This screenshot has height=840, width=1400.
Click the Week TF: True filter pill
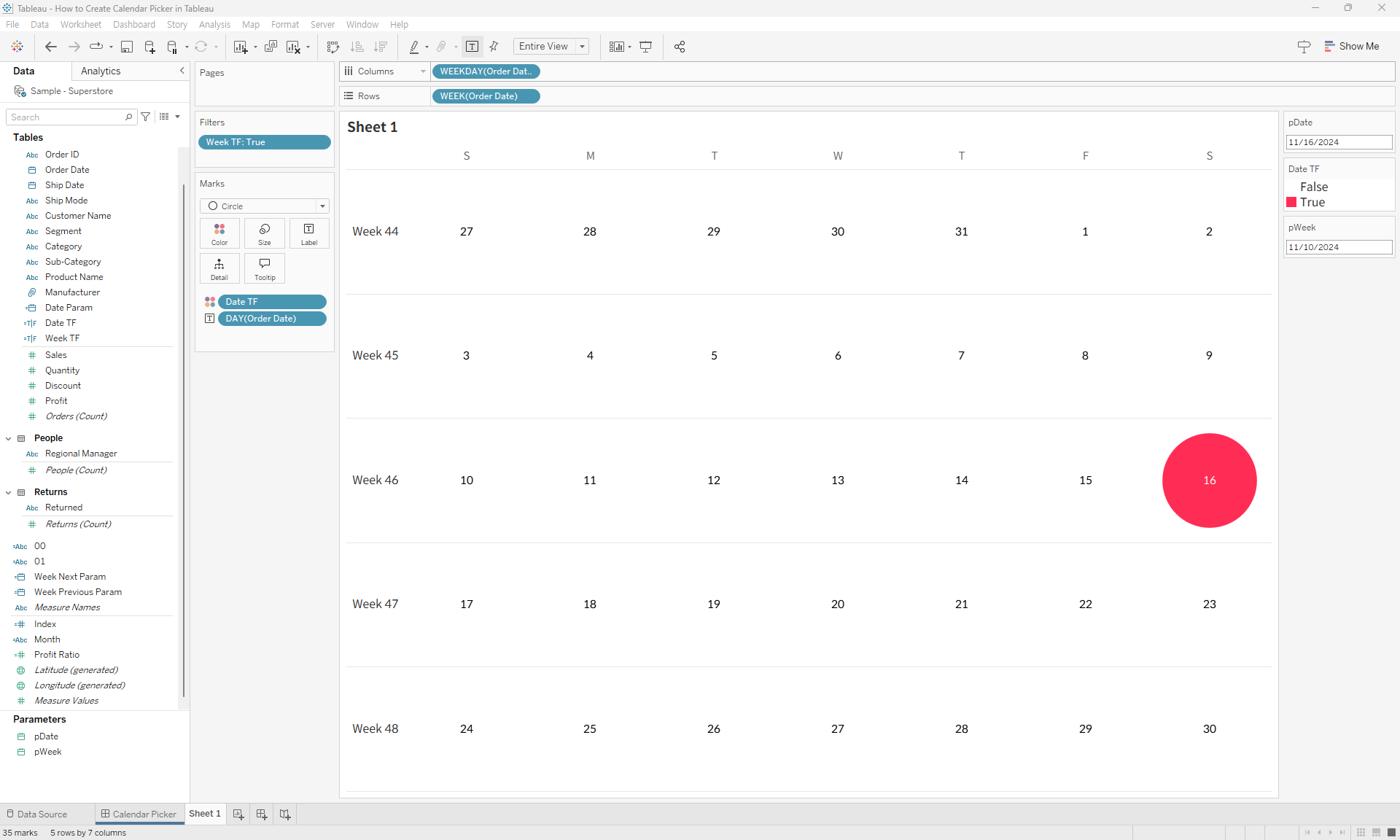pos(264,141)
